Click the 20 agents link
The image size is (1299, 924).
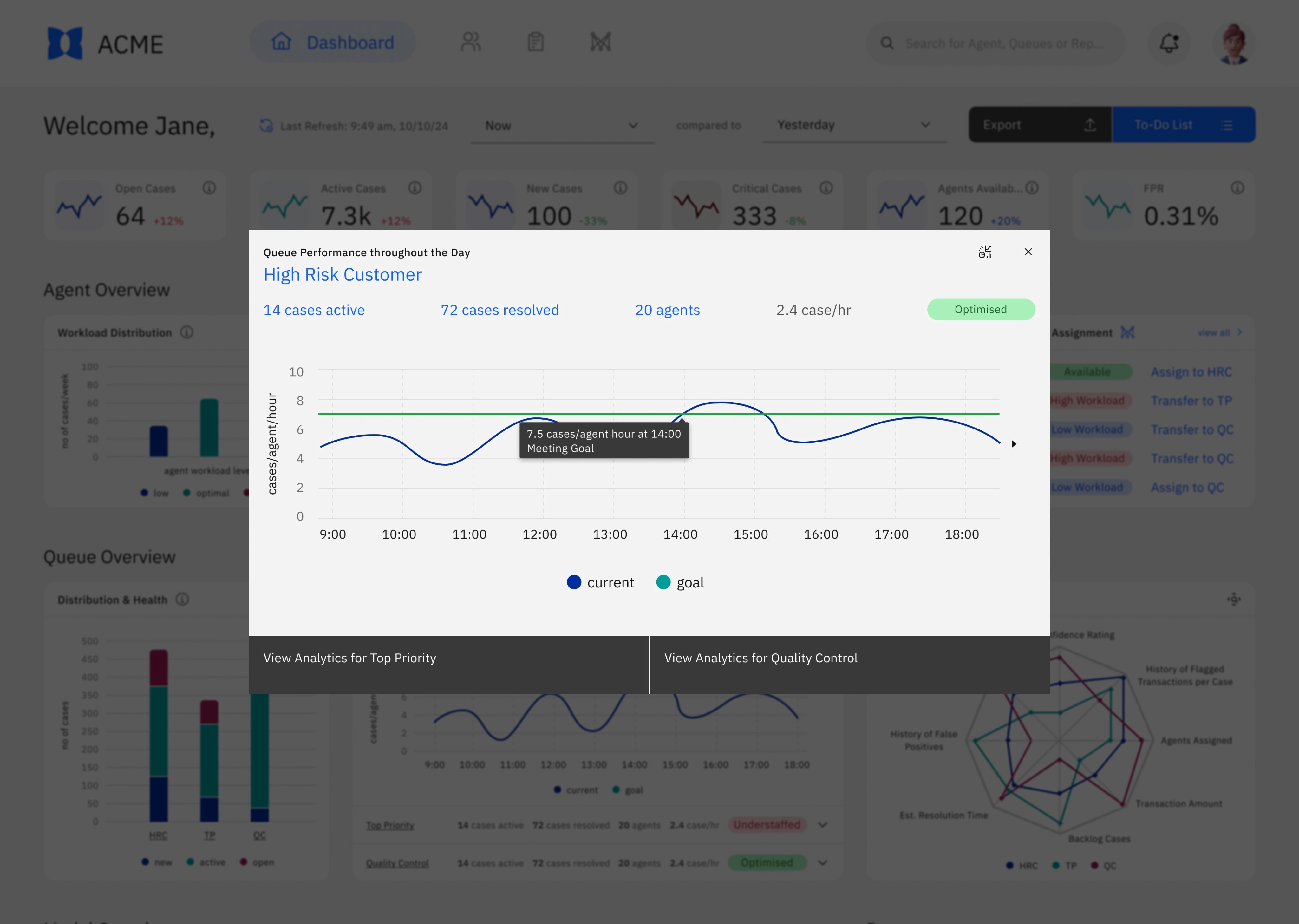click(x=668, y=310)
